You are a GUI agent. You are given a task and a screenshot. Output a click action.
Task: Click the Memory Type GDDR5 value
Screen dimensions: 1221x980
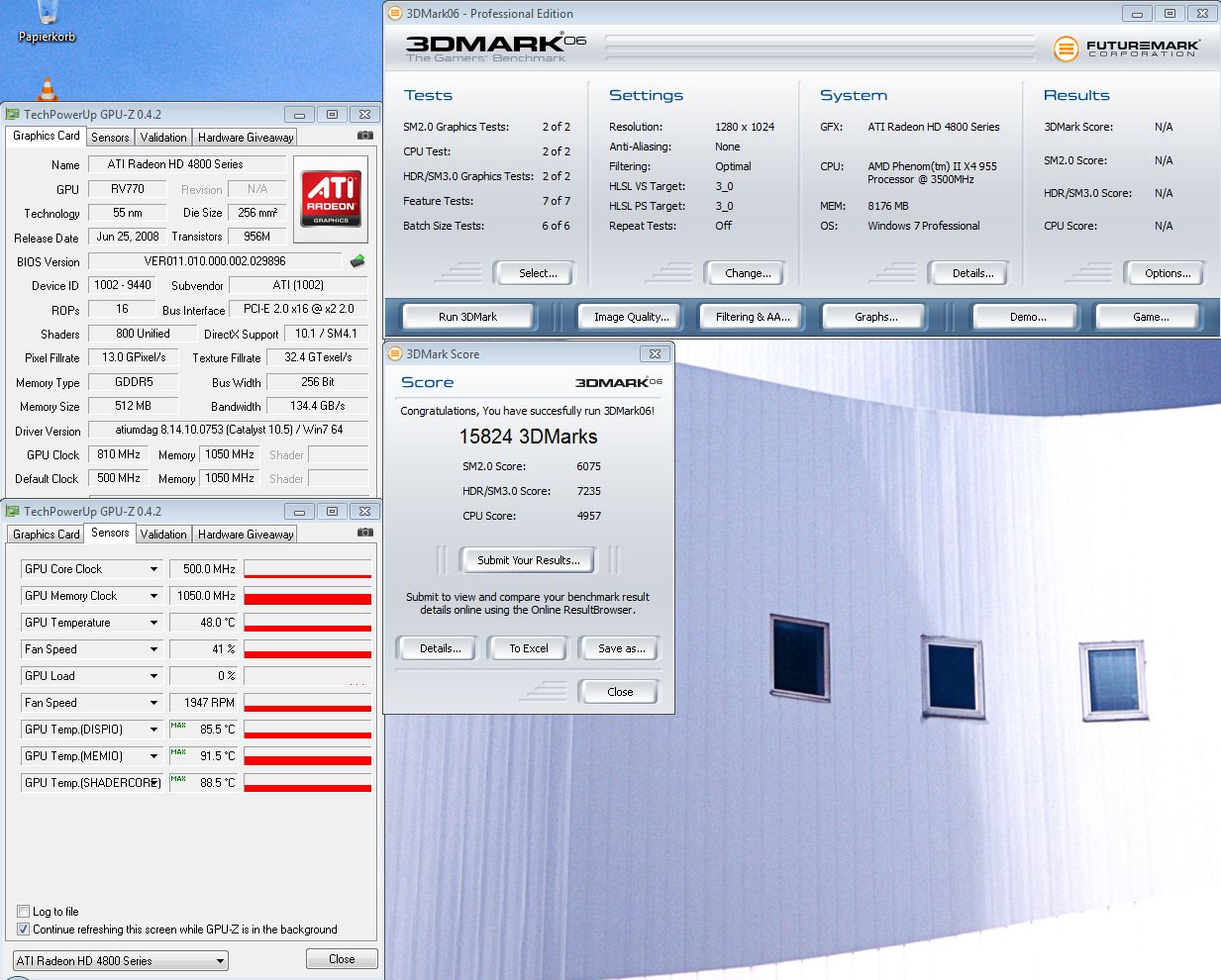point(134,382)
